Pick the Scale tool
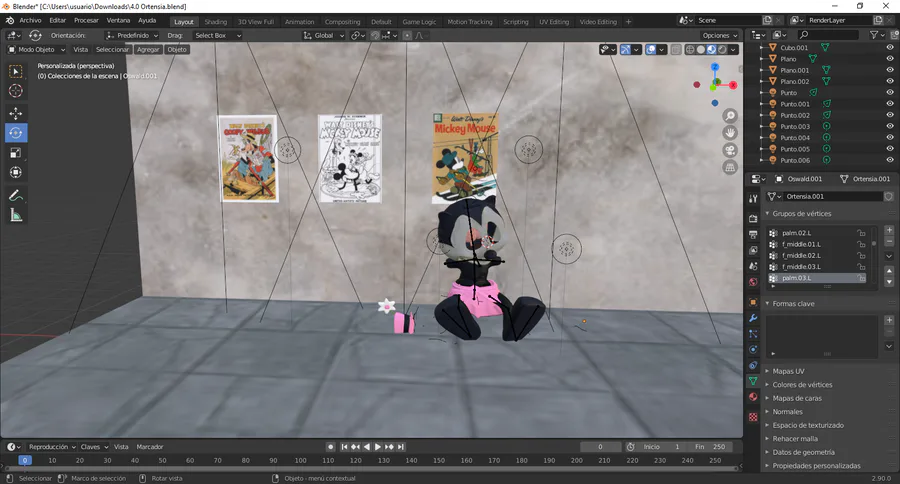900x484 pixels. click(x=16, y=153)
